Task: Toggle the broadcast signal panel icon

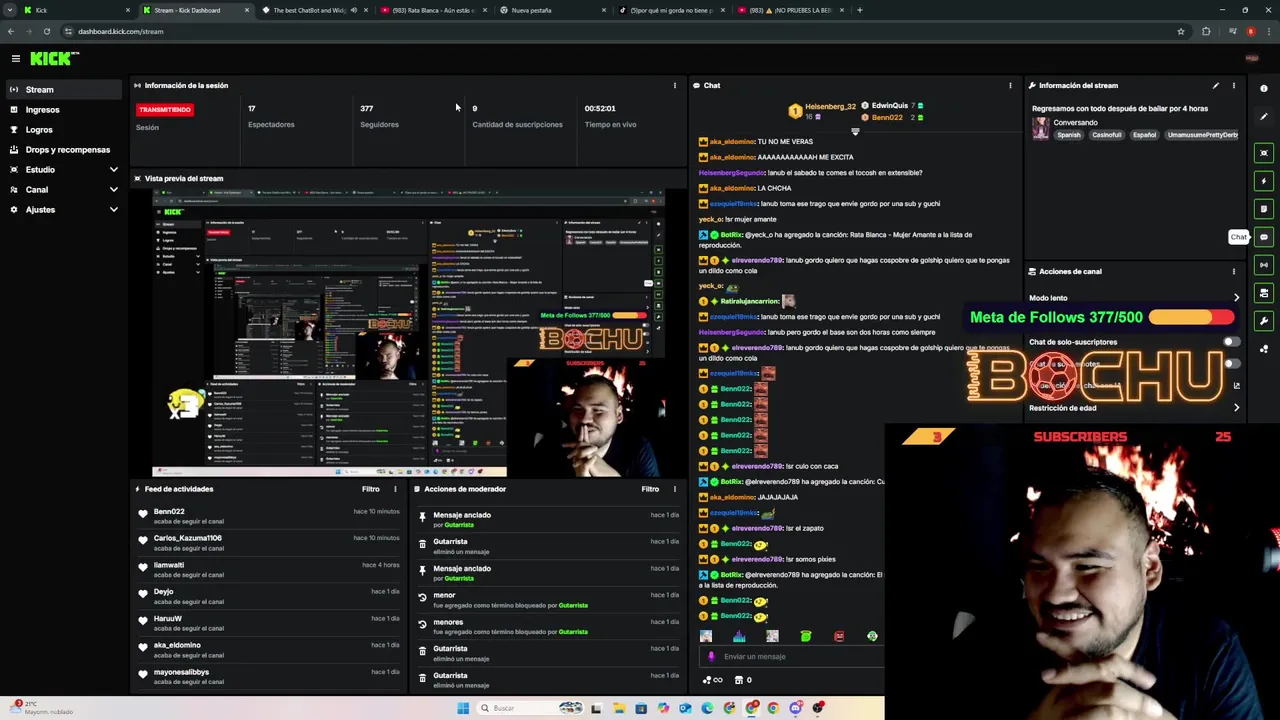Action: point(1264,265)
